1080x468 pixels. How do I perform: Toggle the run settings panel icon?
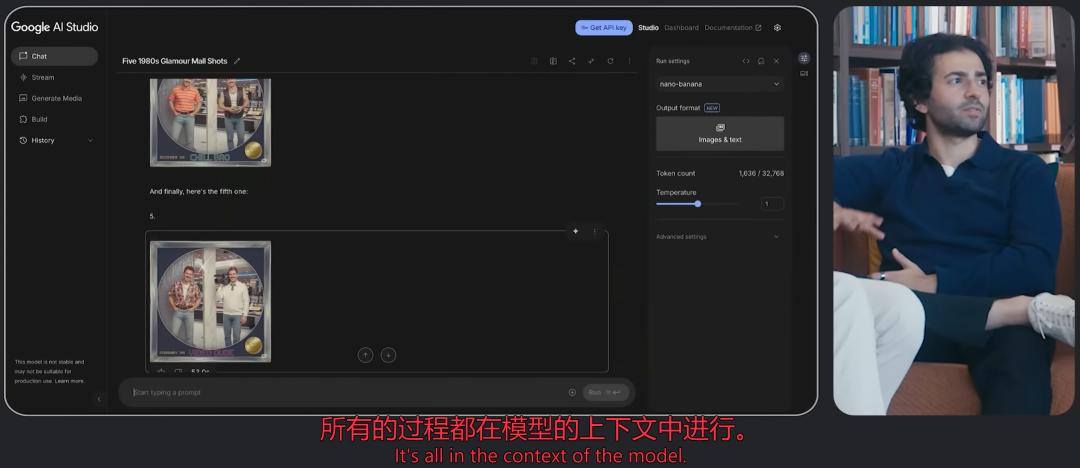pos(804,58)
